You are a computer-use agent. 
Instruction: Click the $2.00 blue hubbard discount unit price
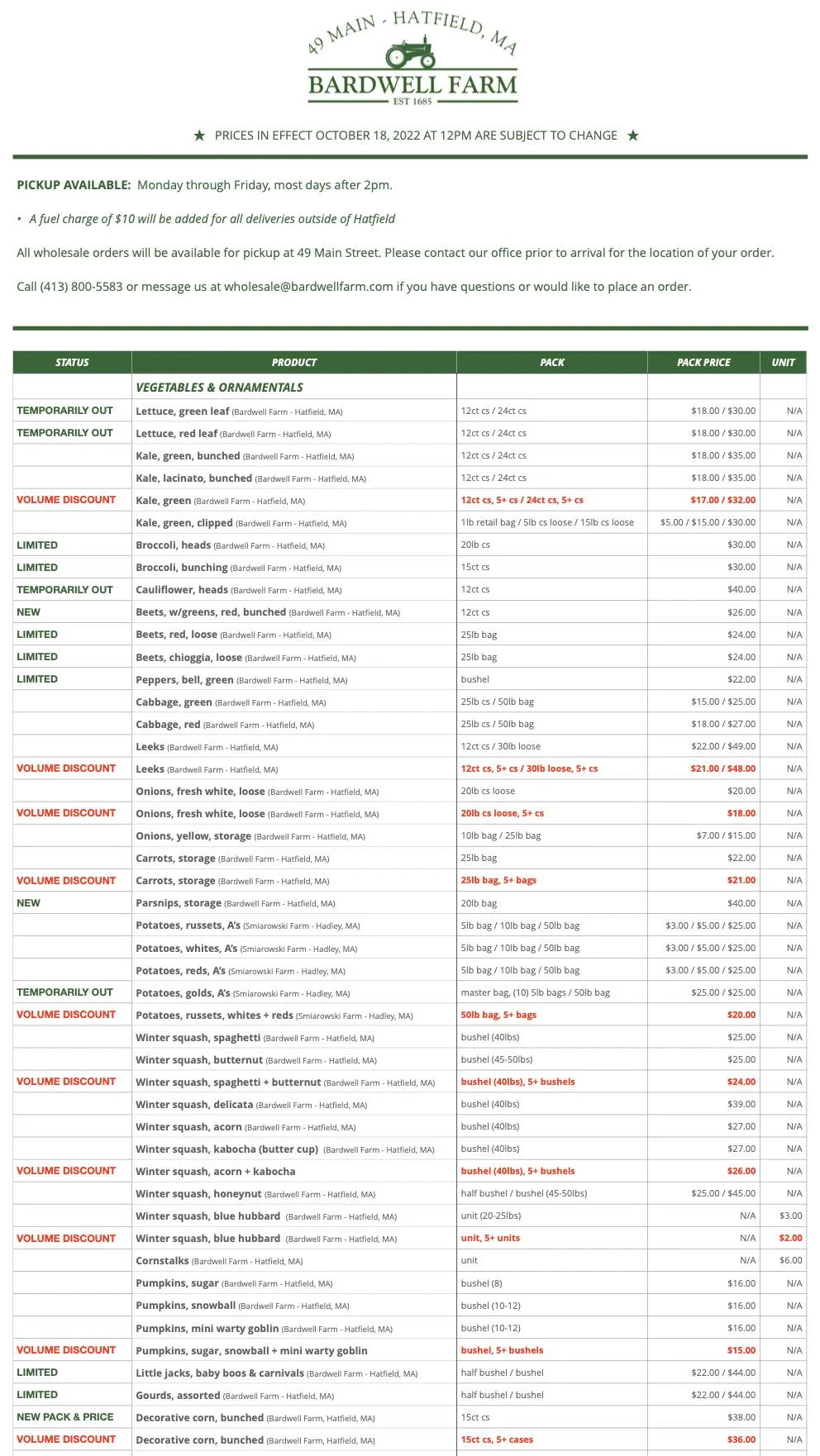pos(790,1238)
